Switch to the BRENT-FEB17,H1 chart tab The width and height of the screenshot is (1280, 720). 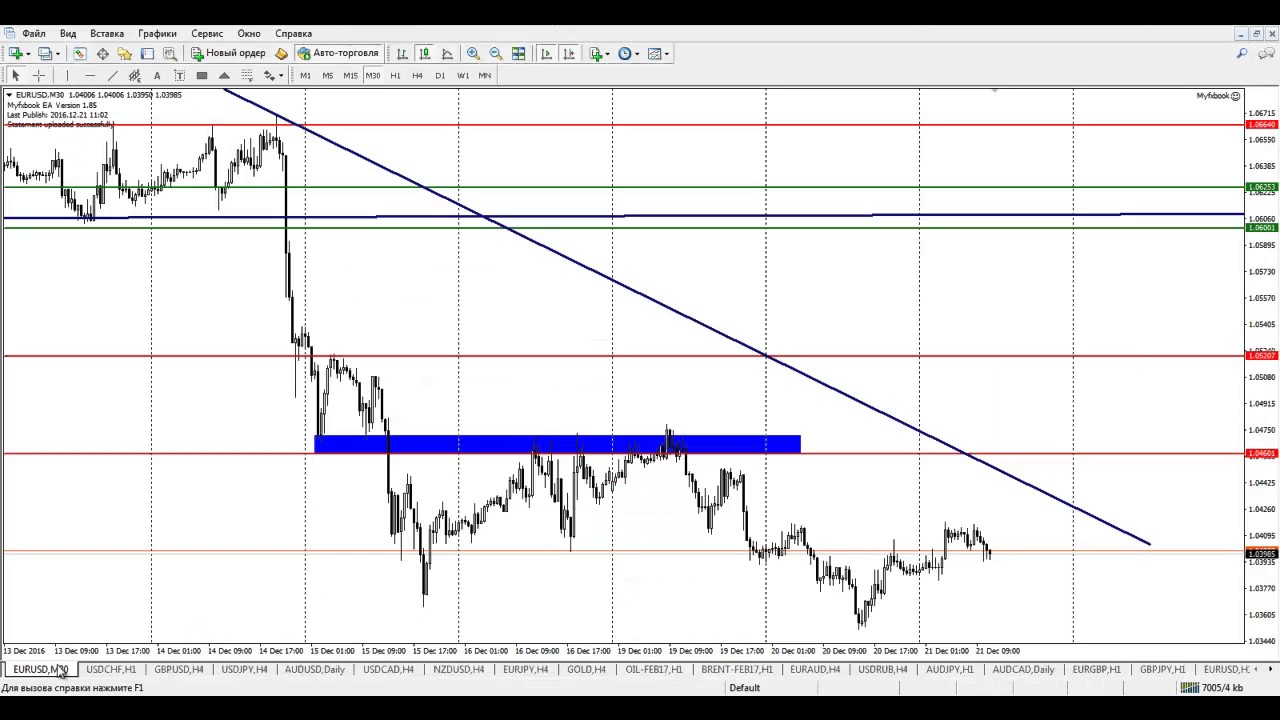click(x=737, y=669)
